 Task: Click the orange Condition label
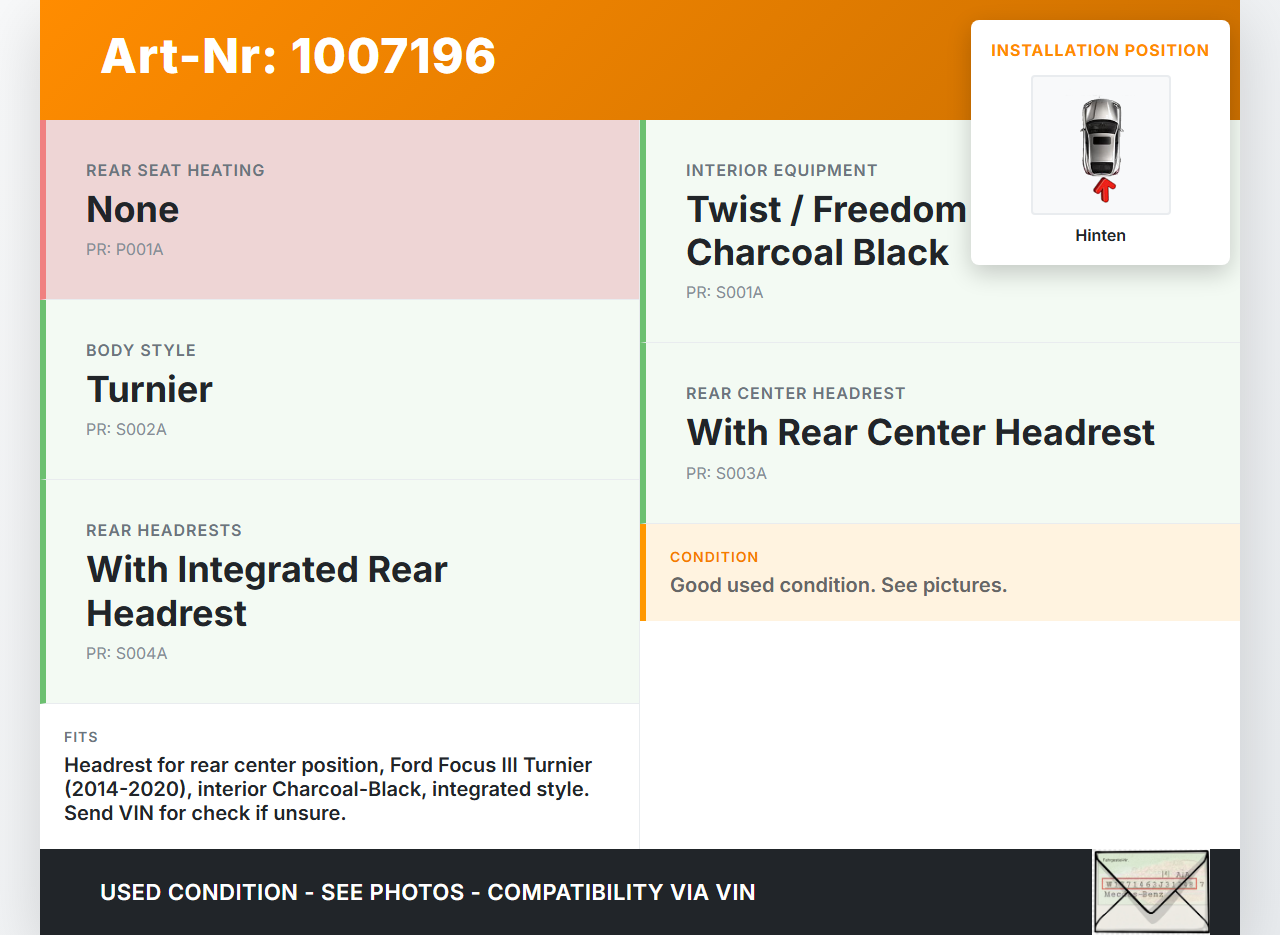click(714, 557)
